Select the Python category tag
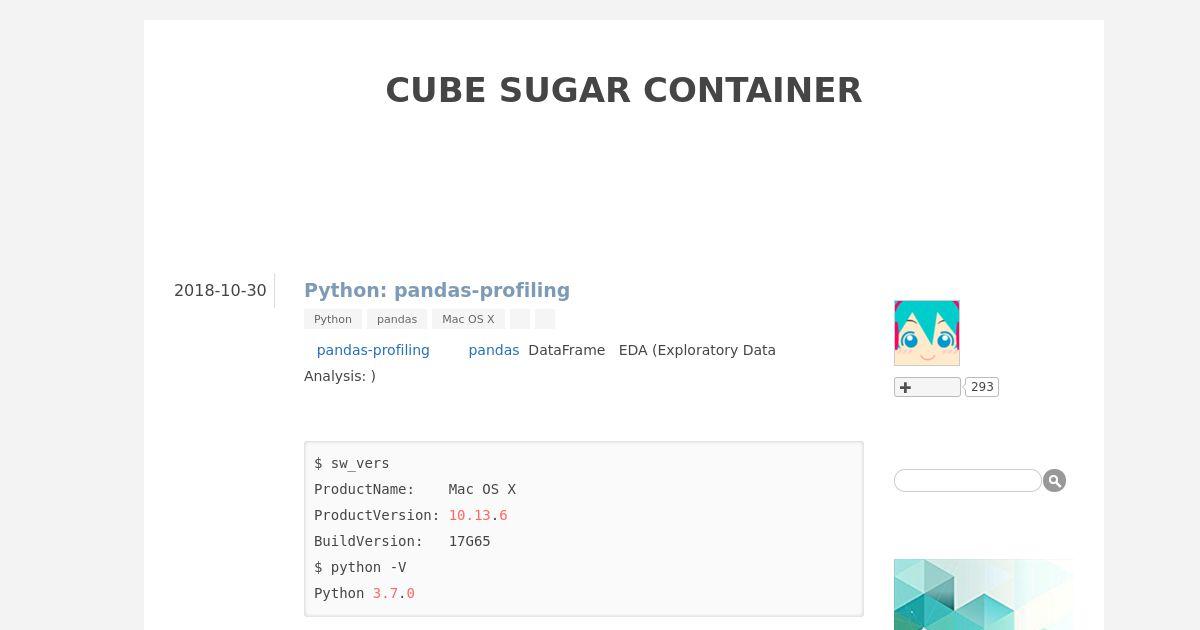This screenshot has height=630, width=1200. coord(333,319)
